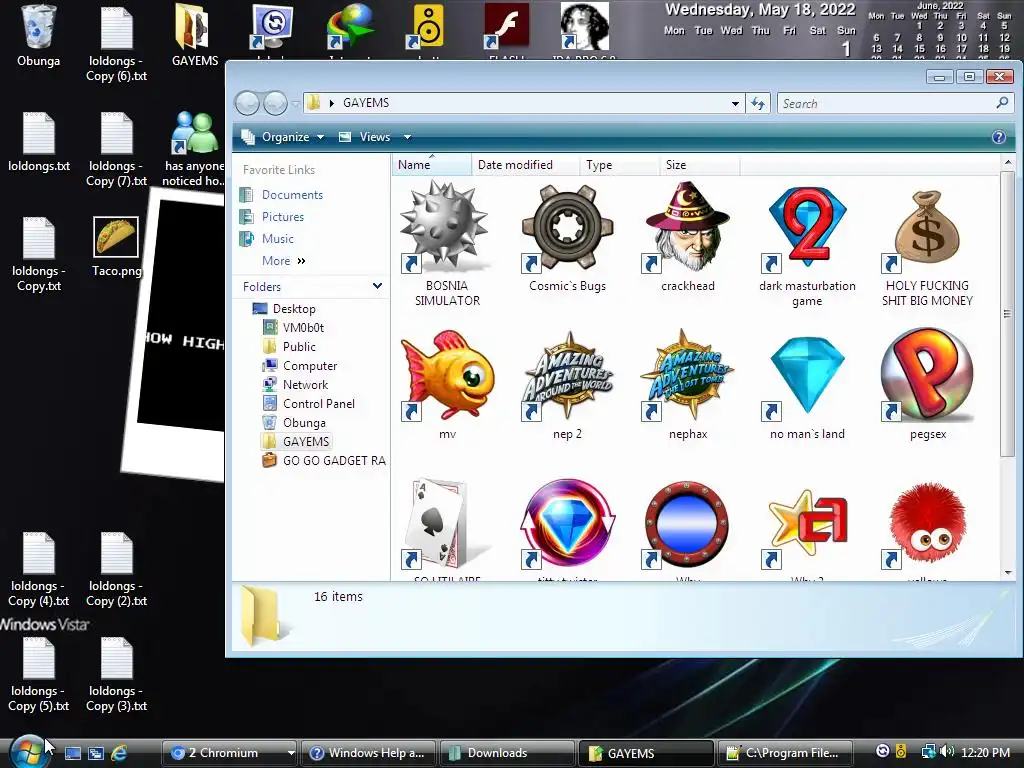Select loldongs - Copy (6).txt on desktop
The image size is (1024, 768).
(116, 43)
